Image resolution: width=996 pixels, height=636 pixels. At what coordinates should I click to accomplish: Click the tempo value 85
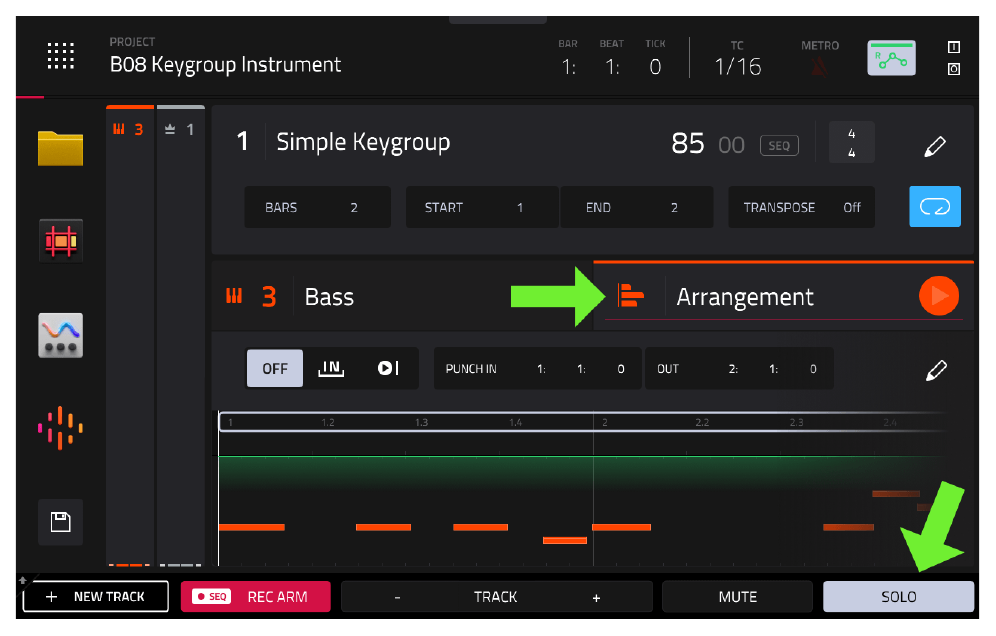688,144
